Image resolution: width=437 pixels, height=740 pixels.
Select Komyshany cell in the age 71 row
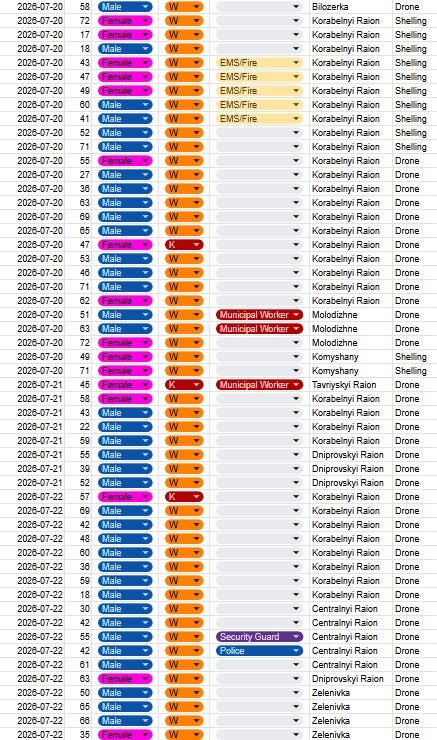(350, 370)
